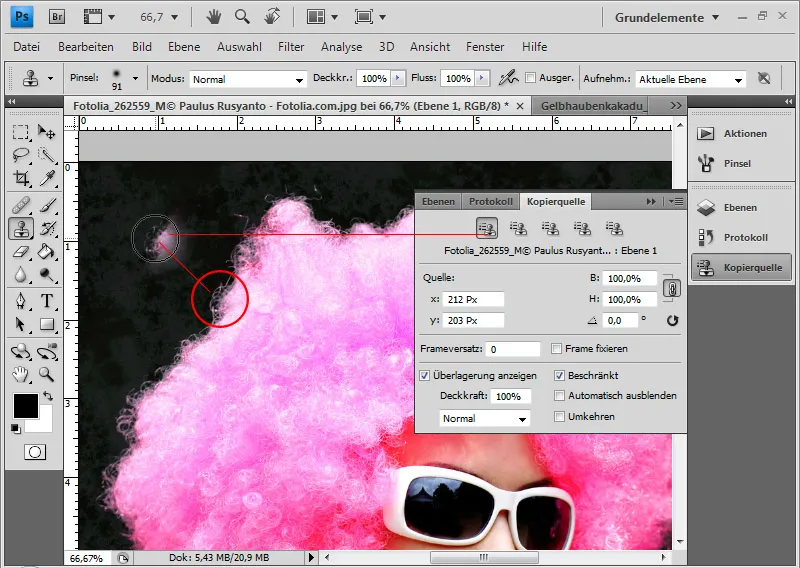Enable the Umkehren checkbox
The image size is (800, 568).
coord(559,416)
